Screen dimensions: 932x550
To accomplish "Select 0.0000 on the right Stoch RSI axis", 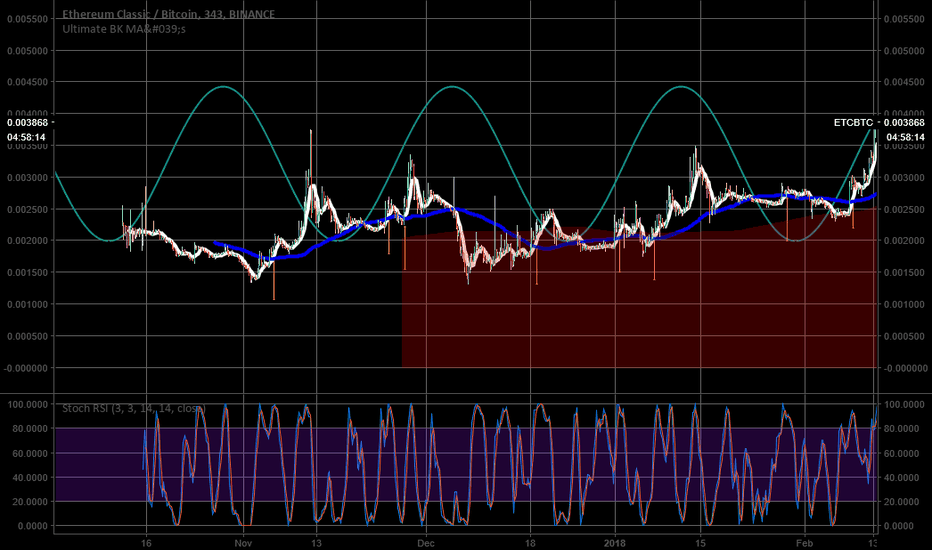I will click(x=900, y=526).
